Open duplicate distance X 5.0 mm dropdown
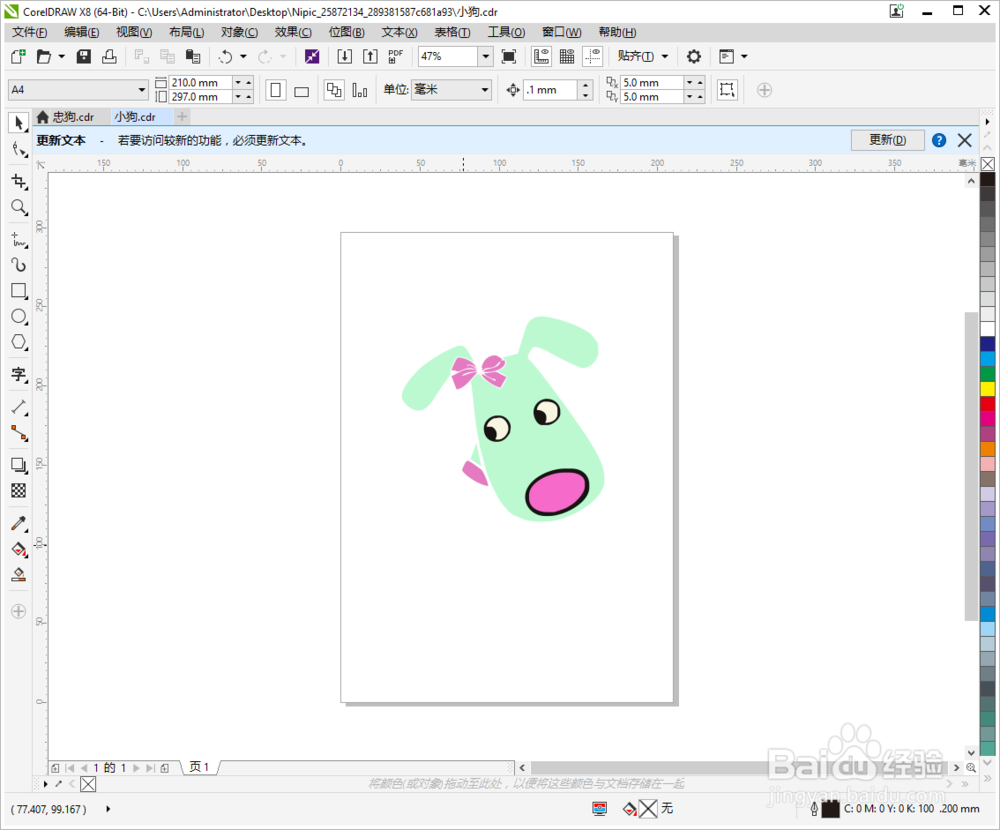The width and height of the screenshot is (1000, 830). 689,83
